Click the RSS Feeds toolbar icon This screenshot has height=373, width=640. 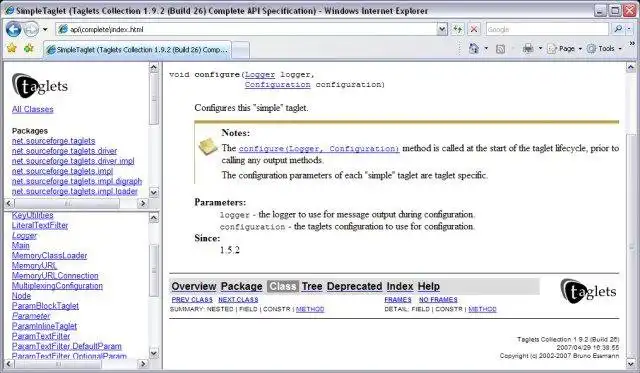point(500,49)
